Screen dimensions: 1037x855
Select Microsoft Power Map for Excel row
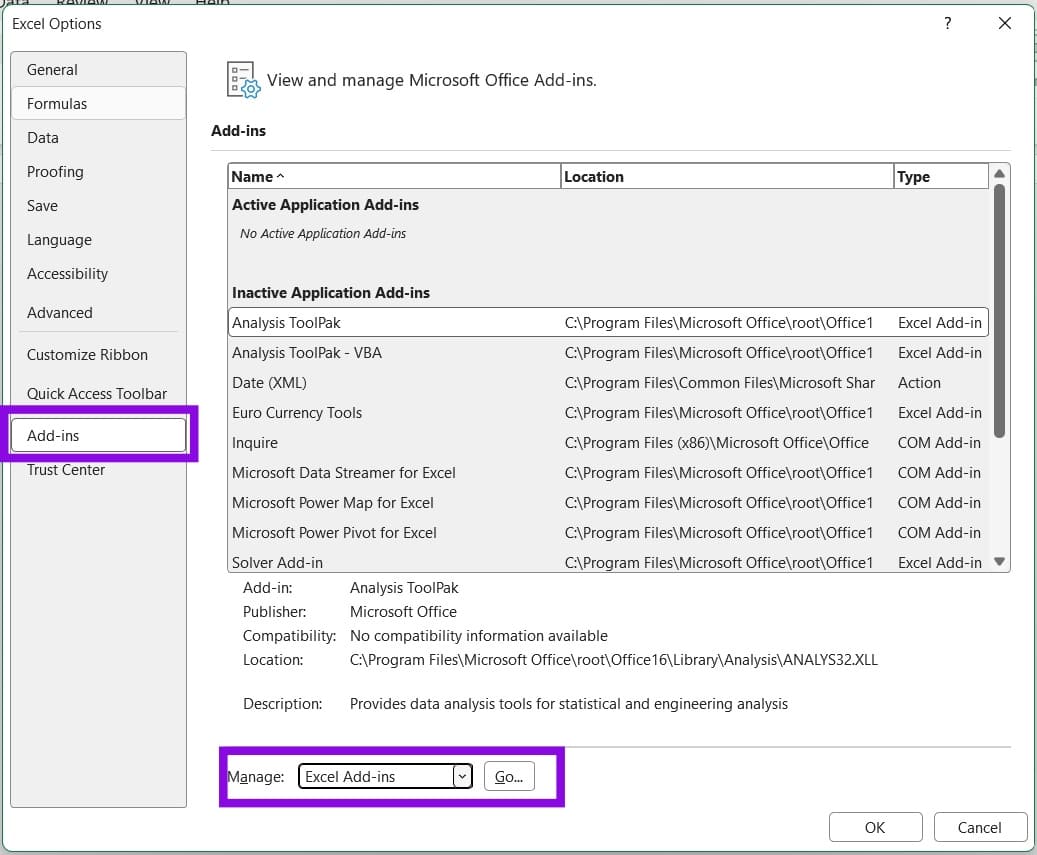click(x=608, y=503)
